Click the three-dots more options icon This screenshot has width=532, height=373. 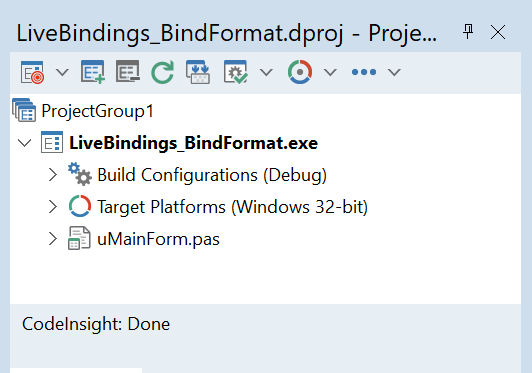[364, 72]
